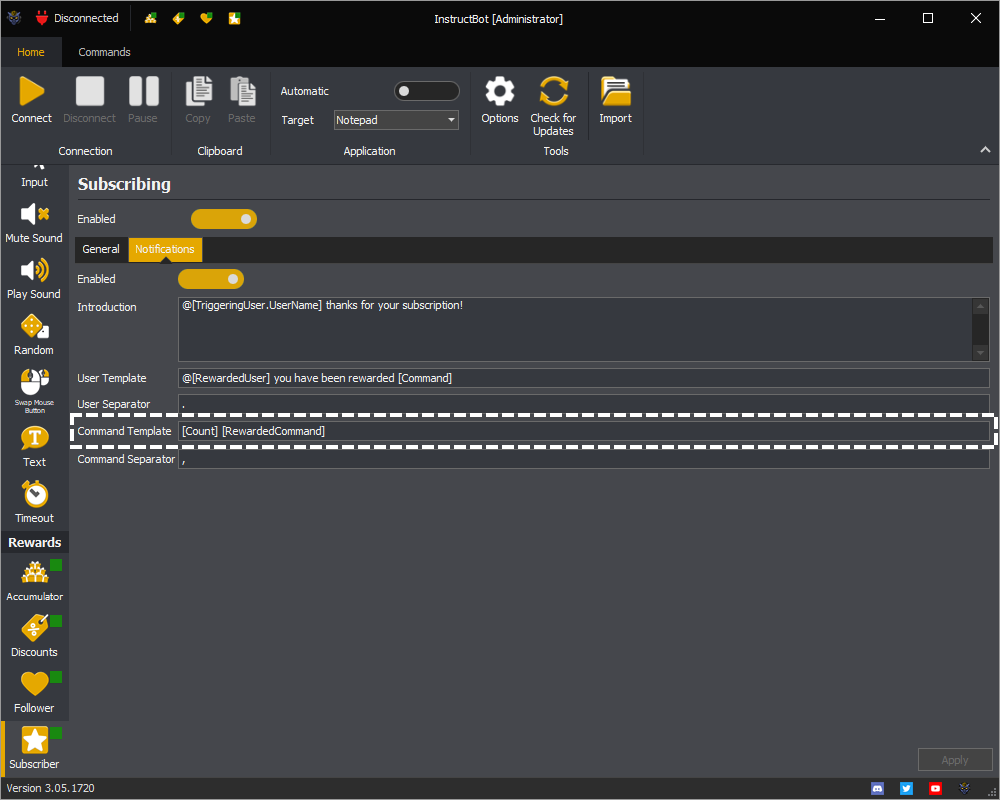Click the discount tag quick-access icon in title bar

coord(179,19)
